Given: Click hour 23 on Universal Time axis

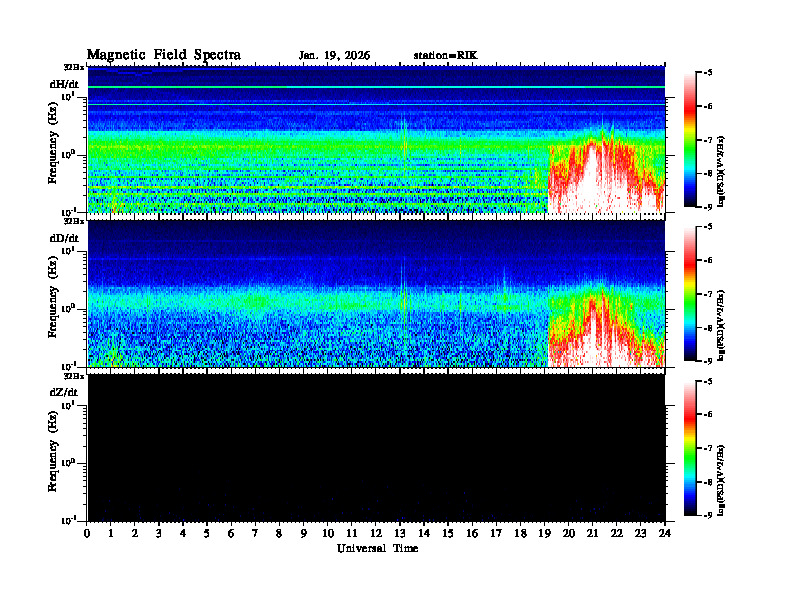Looking at the screenshot, I should point(640,534).
